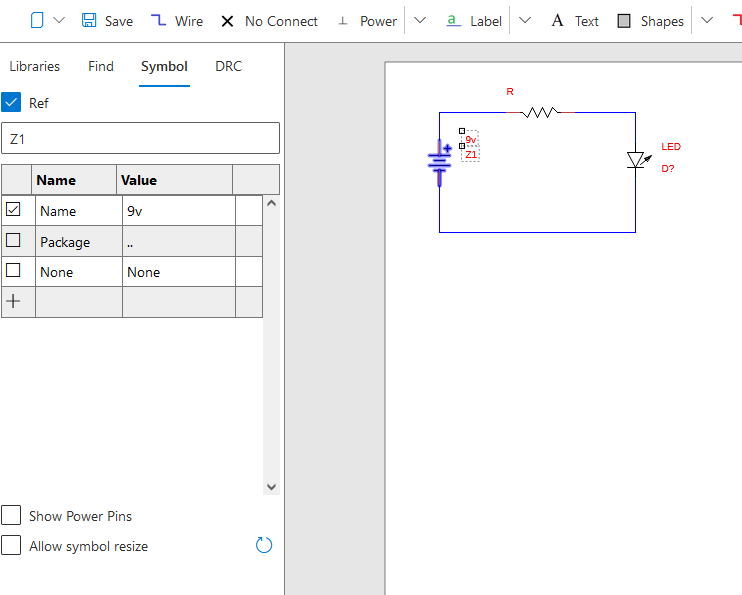This screenshot has width=742, height=595.
Task: Switch to the Libraries tab
Action: click(35, 67)
